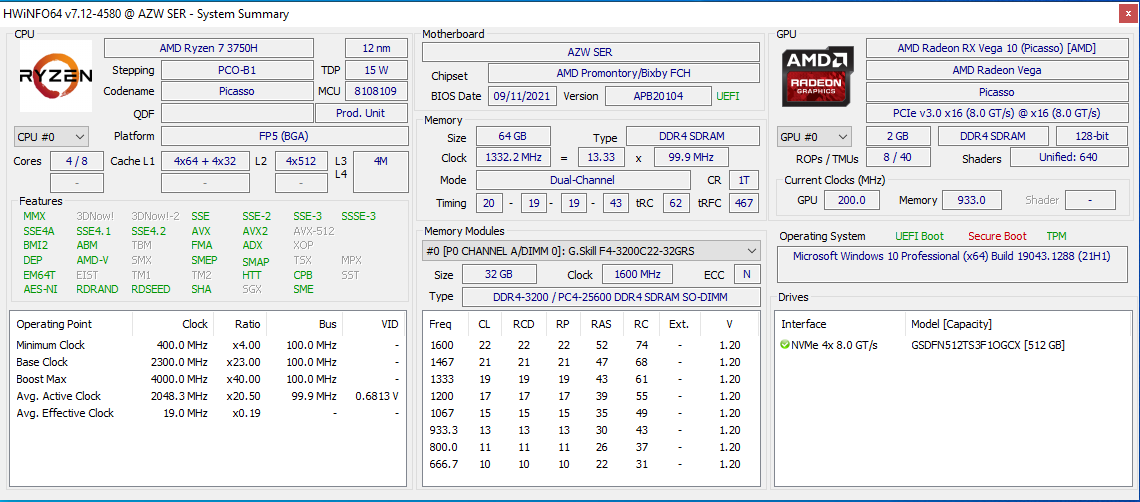Click the module clock 1600 MHz value
The height and width of the screenshot is (502, 1140).
pyautogui.click(x=638, y=274)
